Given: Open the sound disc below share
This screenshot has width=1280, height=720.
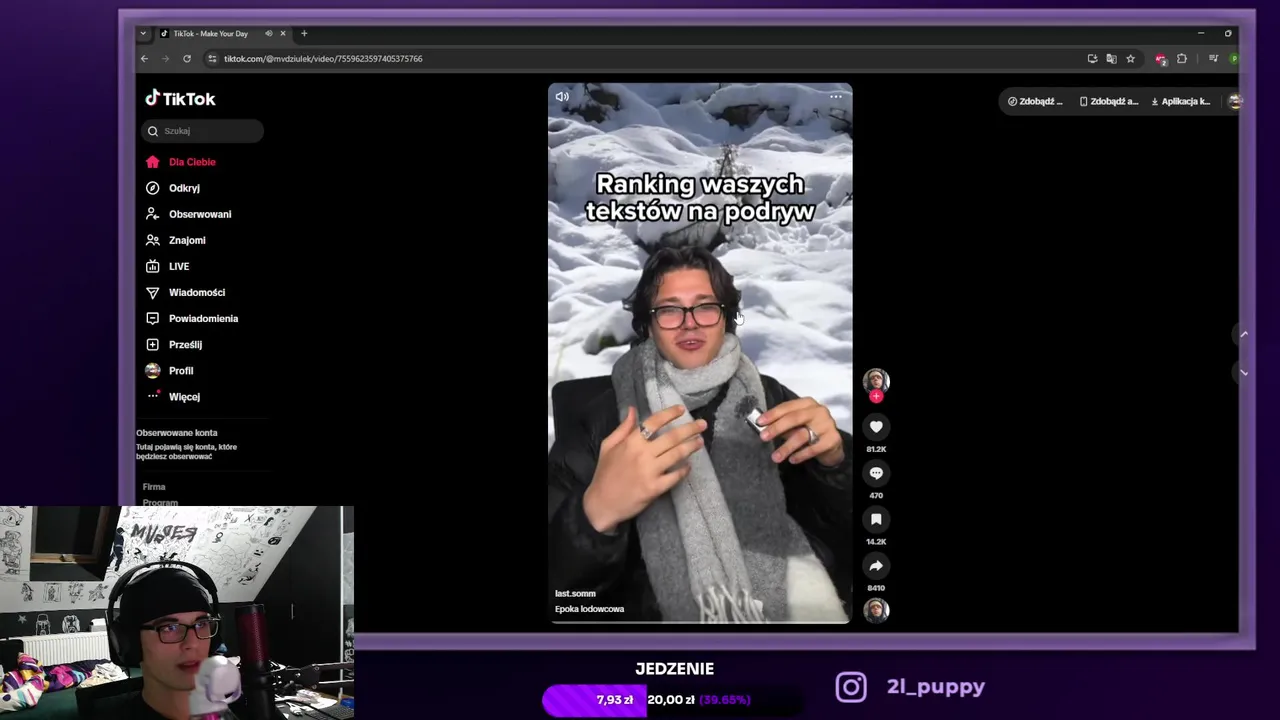Looking at the screenshot, I should [876, 610].
